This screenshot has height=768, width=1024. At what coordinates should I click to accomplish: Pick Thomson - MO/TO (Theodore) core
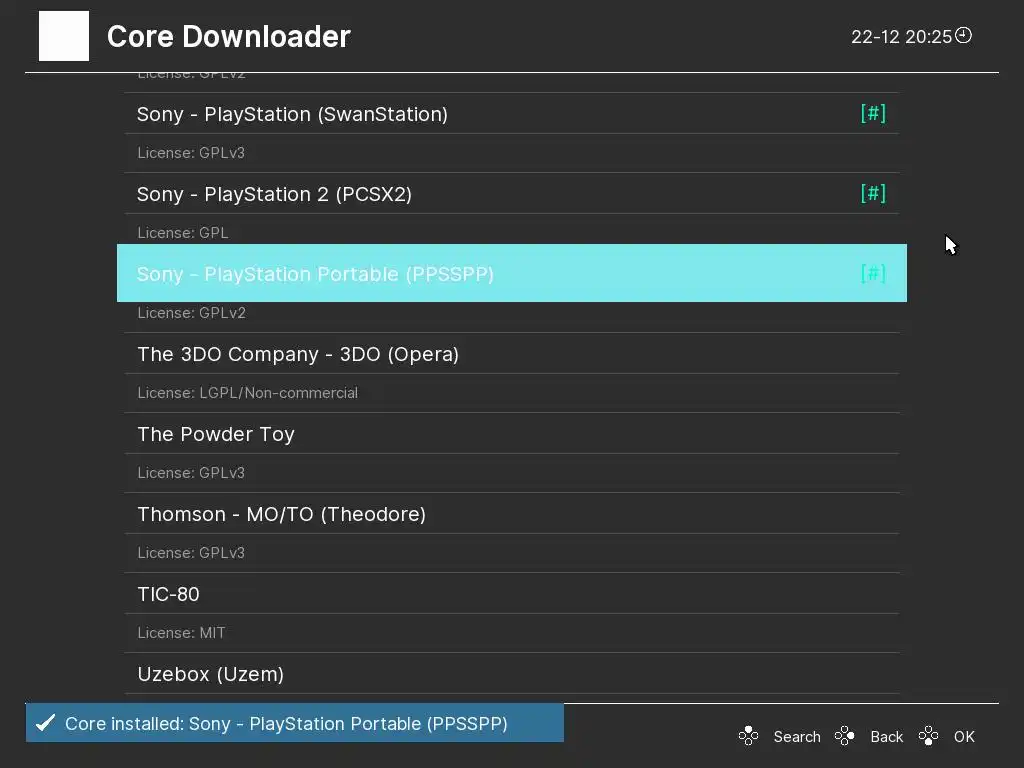(x=281, y=514)
